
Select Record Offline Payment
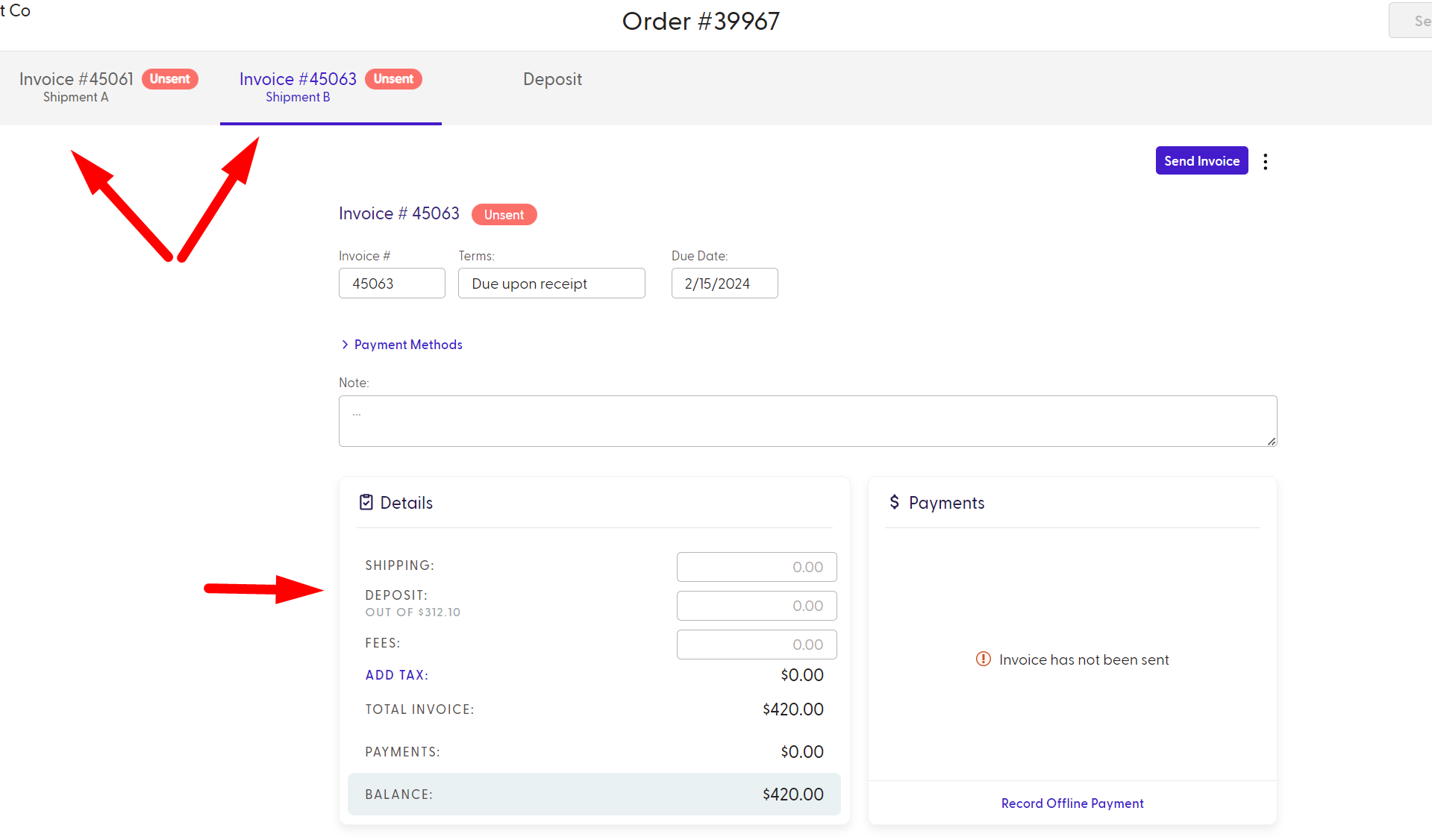click(1072, 803)
